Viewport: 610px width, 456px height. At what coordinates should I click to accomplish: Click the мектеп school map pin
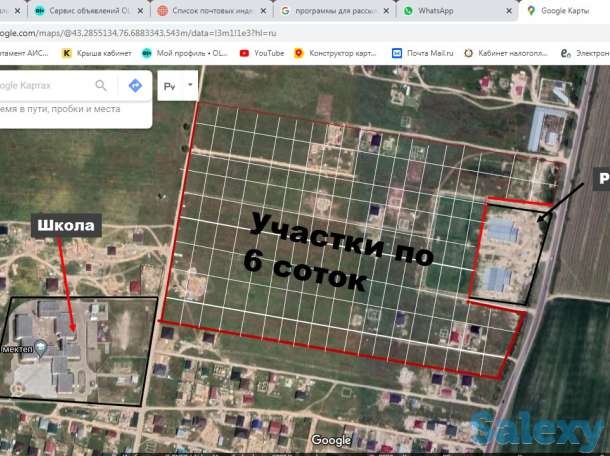(x=41, y=348)
